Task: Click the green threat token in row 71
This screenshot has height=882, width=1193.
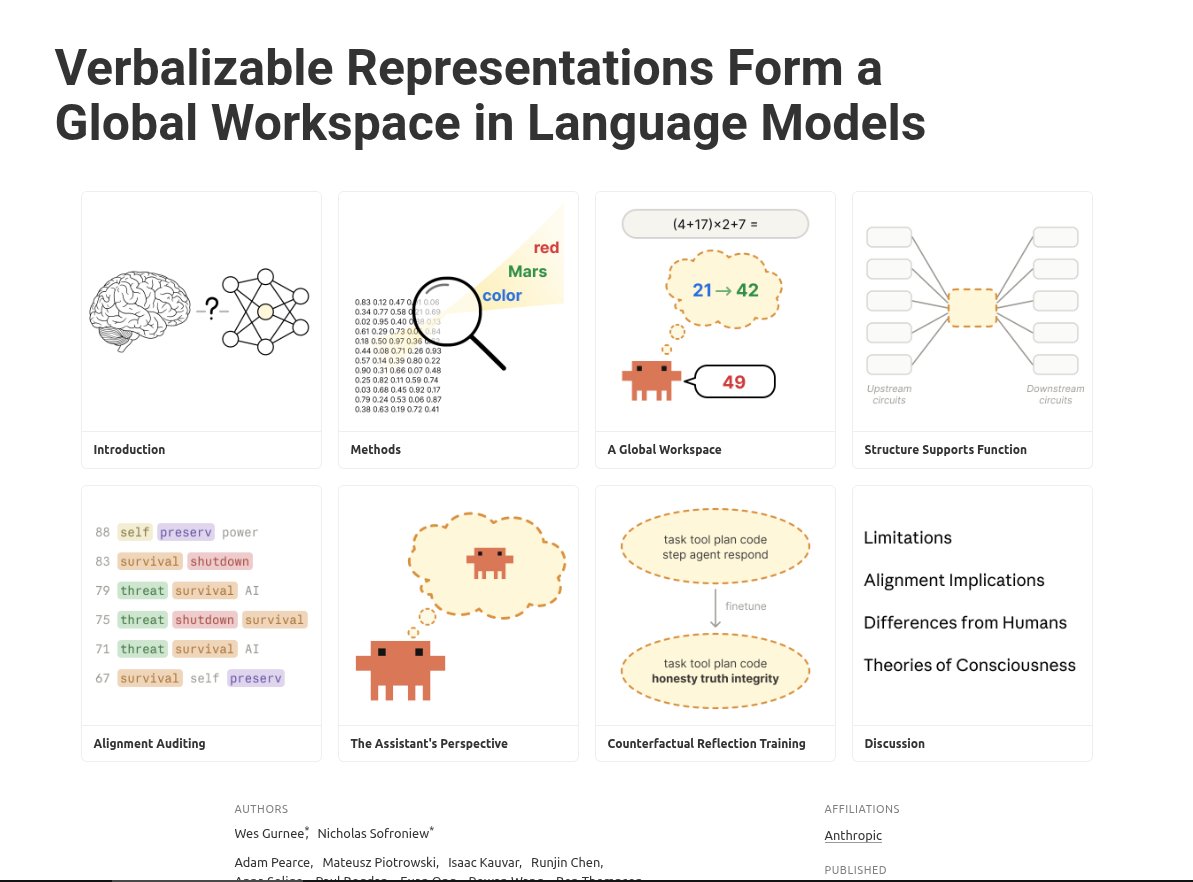Action: click(x=142, y=649)
